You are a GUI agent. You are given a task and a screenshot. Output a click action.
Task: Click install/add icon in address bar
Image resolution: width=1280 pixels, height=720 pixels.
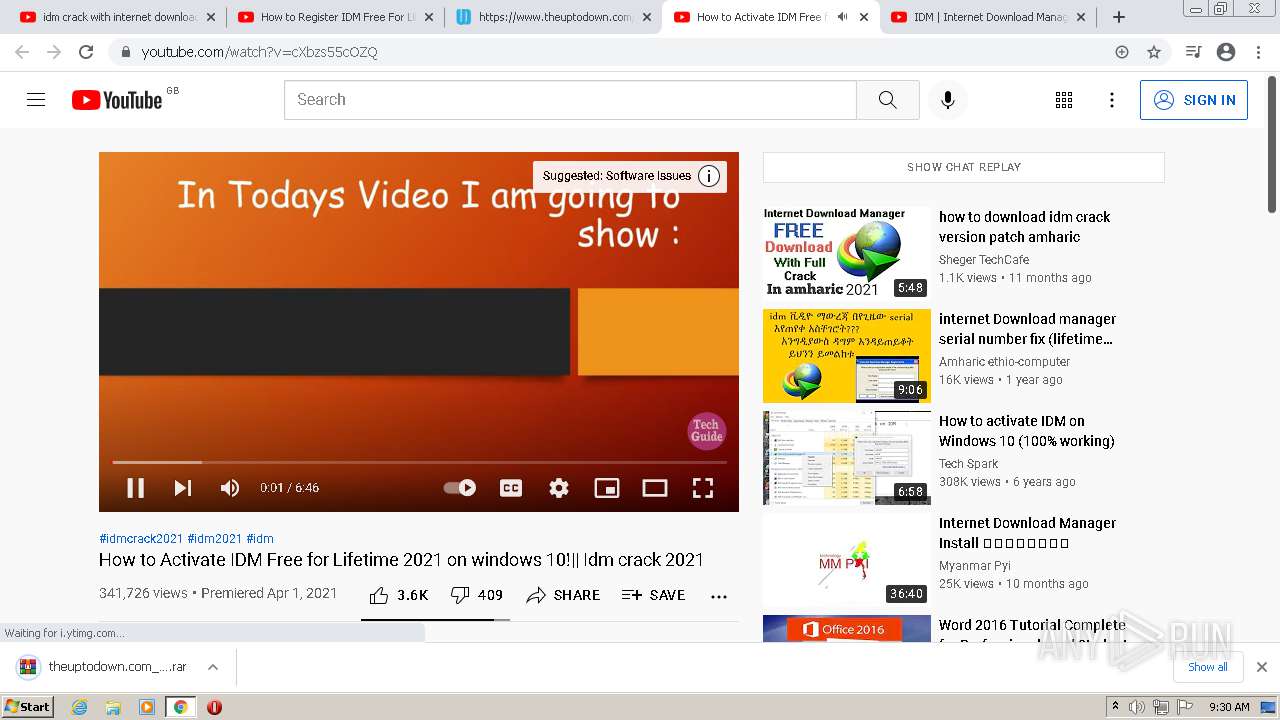[1122, 52]
